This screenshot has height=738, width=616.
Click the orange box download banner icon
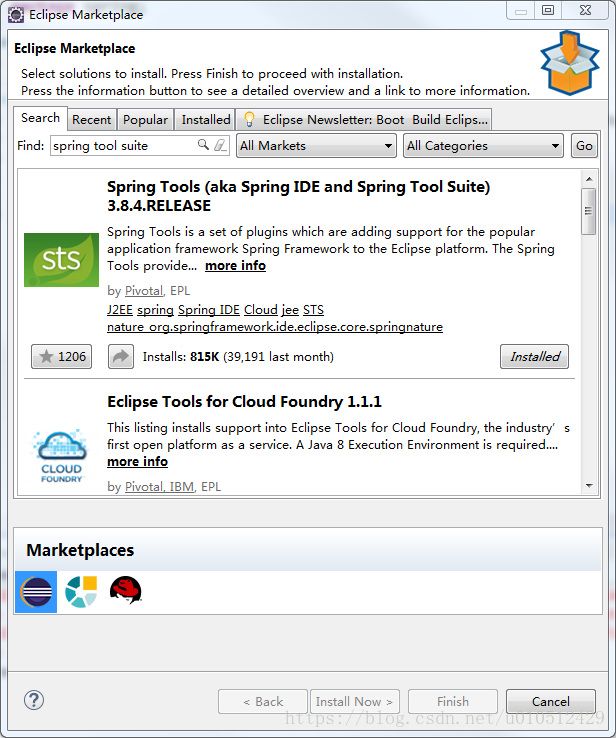pos(570,63)
